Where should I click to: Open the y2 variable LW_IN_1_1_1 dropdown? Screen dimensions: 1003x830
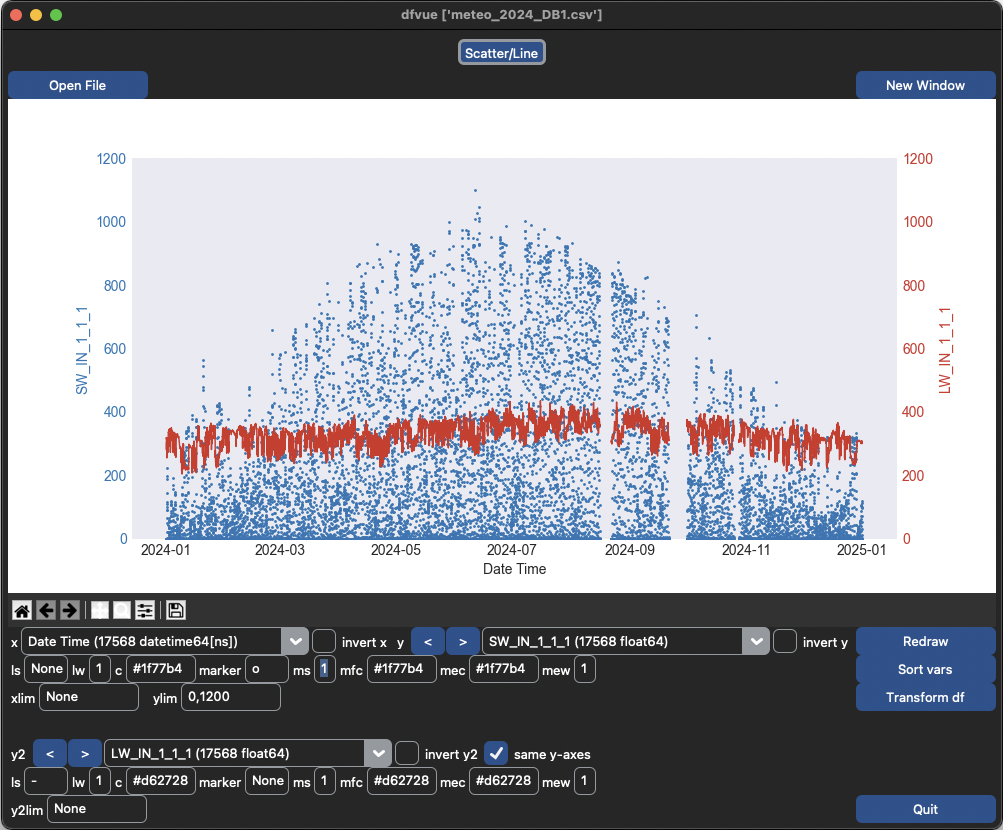coord(377,753)
